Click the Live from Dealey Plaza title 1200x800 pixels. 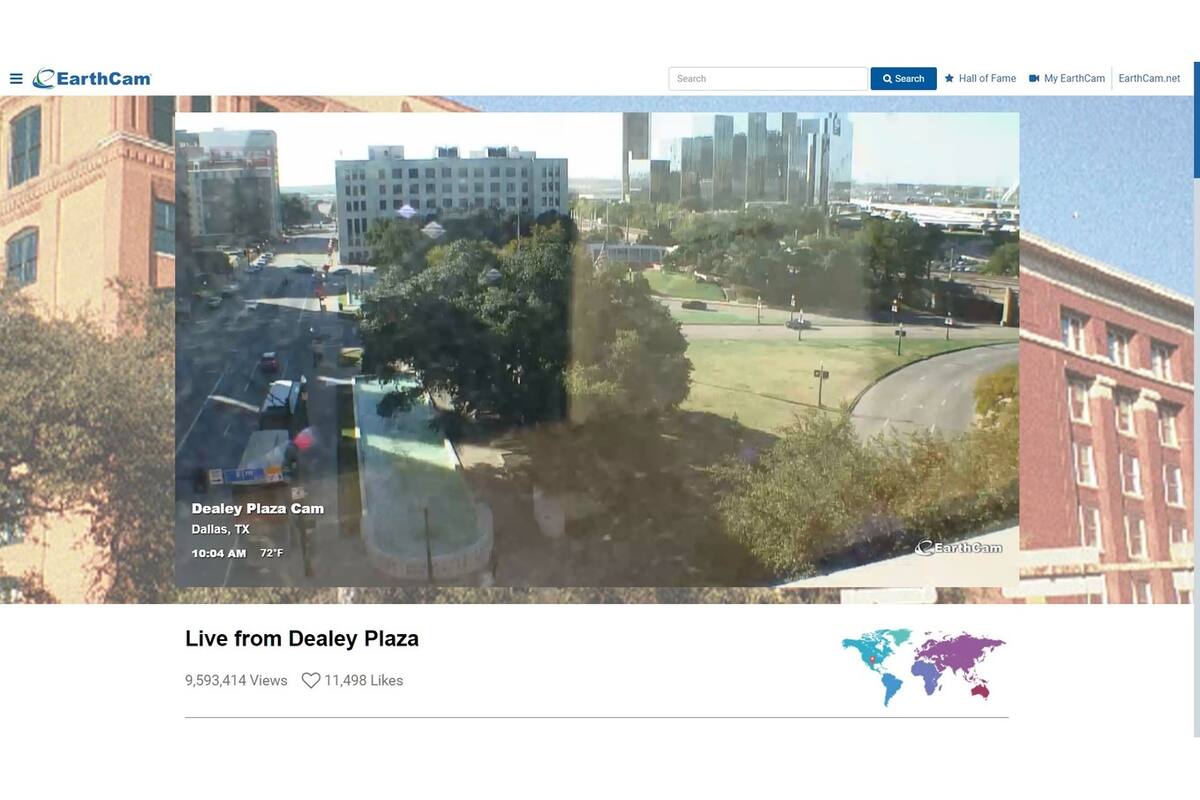click(x=301, y=639)
